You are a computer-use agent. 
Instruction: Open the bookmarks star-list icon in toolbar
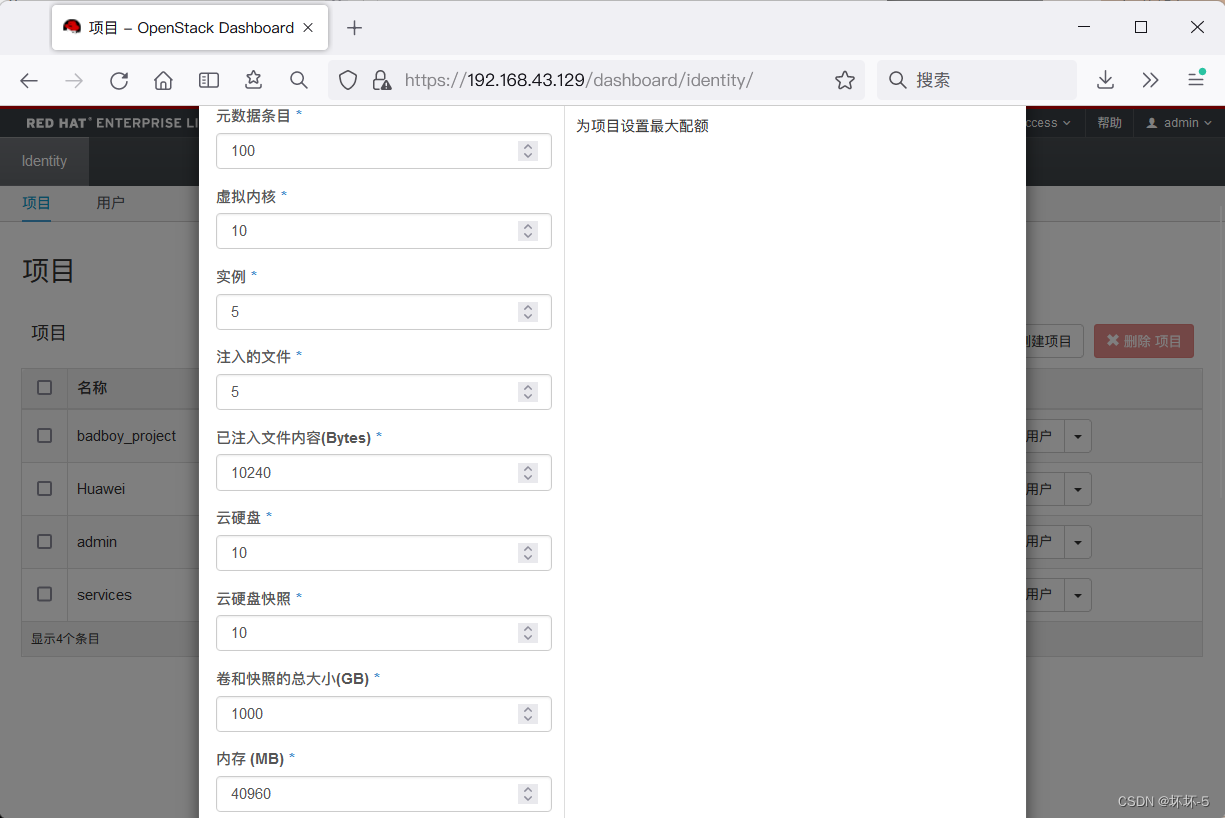(254, 80)
